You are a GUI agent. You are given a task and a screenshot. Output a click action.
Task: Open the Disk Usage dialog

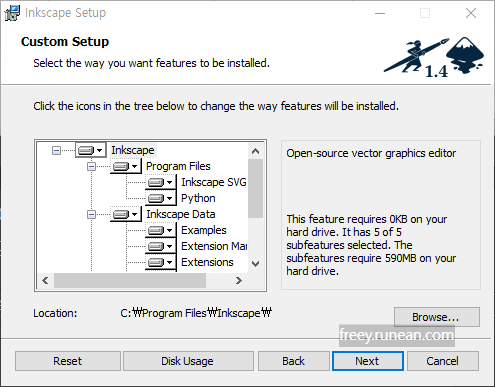pos(188,361)
